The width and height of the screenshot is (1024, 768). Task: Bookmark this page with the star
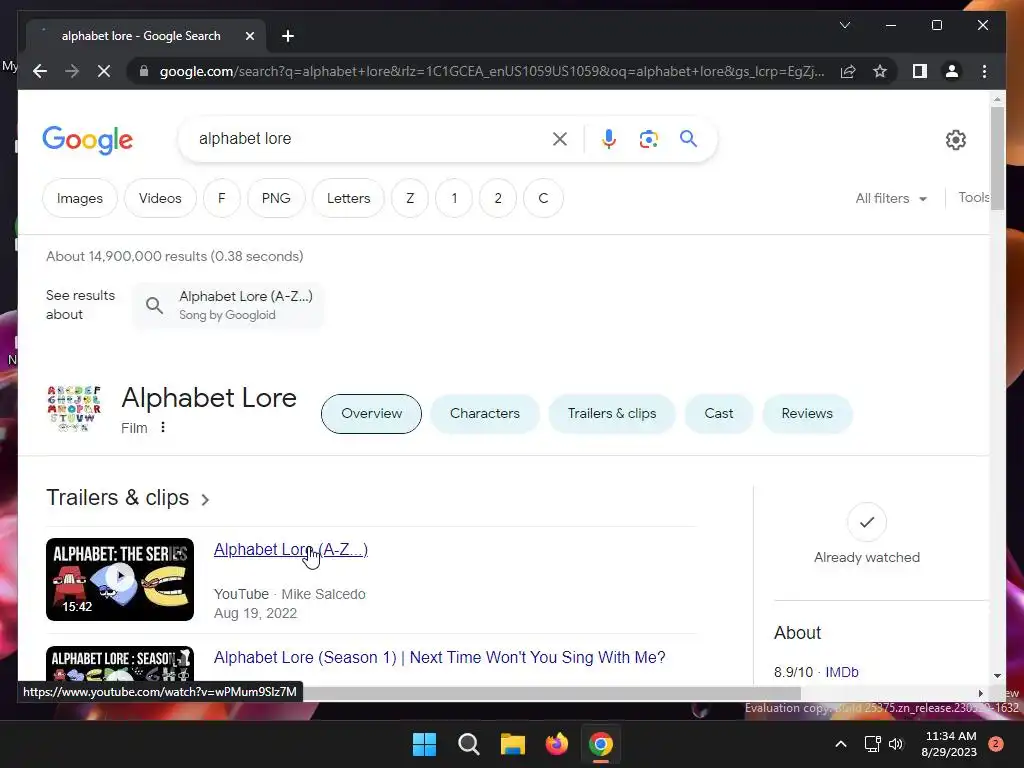[880, 71]
